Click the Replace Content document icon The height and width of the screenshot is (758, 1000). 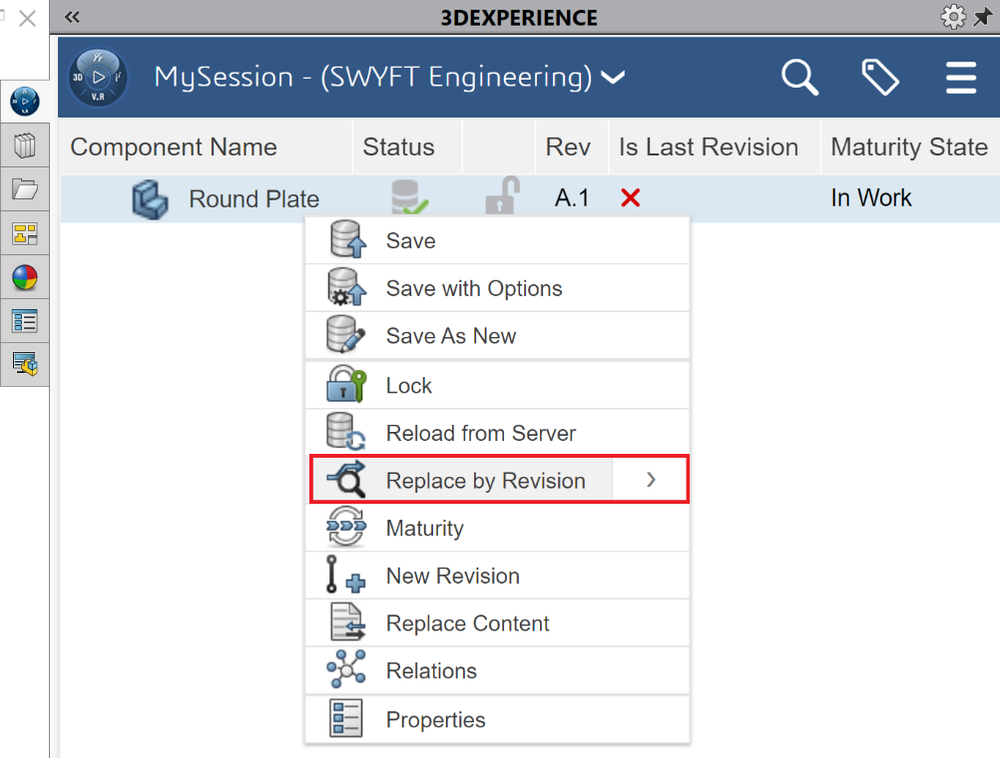pos(348,622)
